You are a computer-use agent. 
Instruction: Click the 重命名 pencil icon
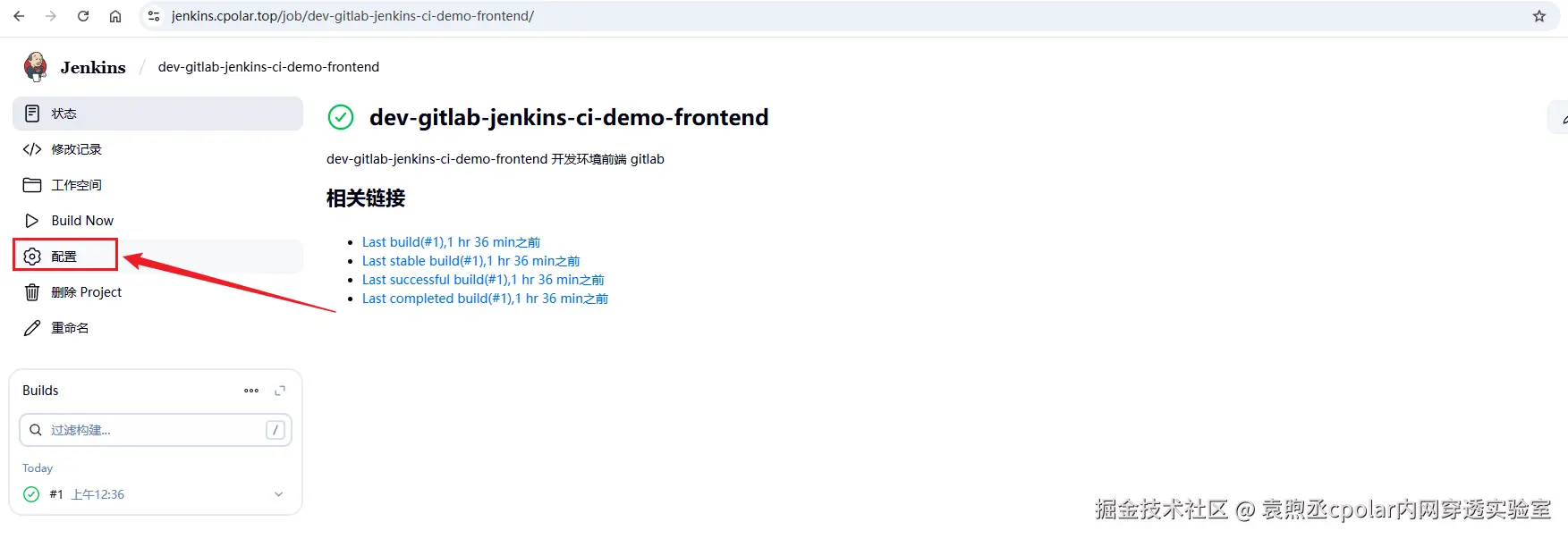[x=32, y=328]
